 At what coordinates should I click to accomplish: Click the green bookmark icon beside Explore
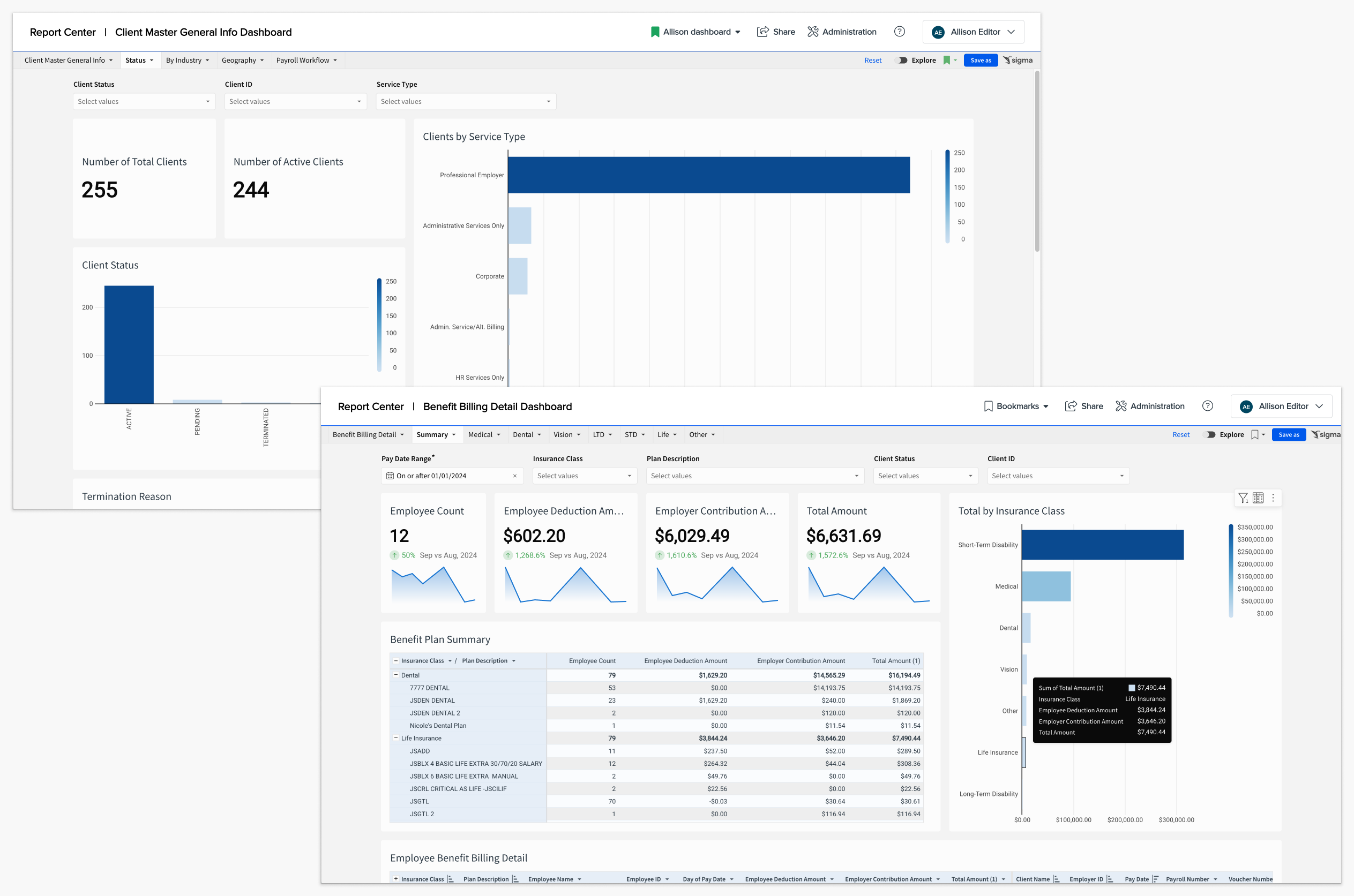[946, 60]
